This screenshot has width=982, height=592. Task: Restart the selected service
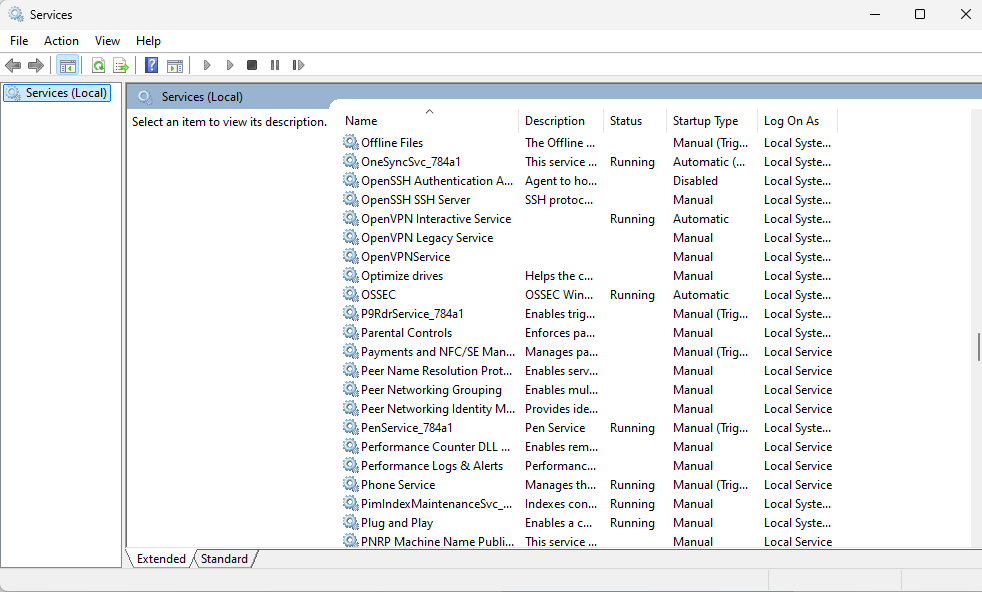(298, 65)
